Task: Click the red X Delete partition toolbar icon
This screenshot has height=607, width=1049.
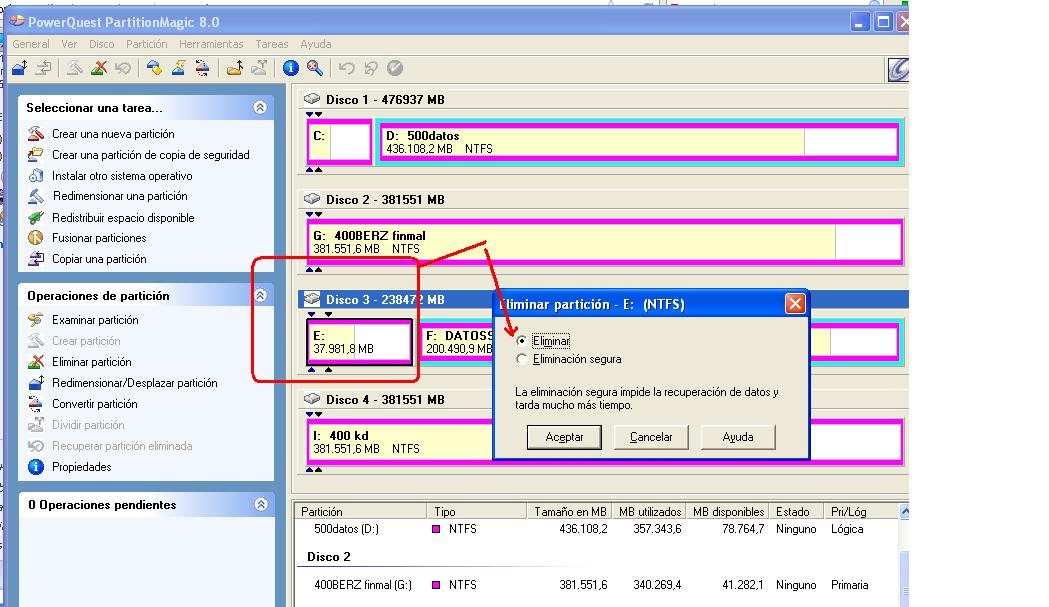Action: click(x=99, y=68)
